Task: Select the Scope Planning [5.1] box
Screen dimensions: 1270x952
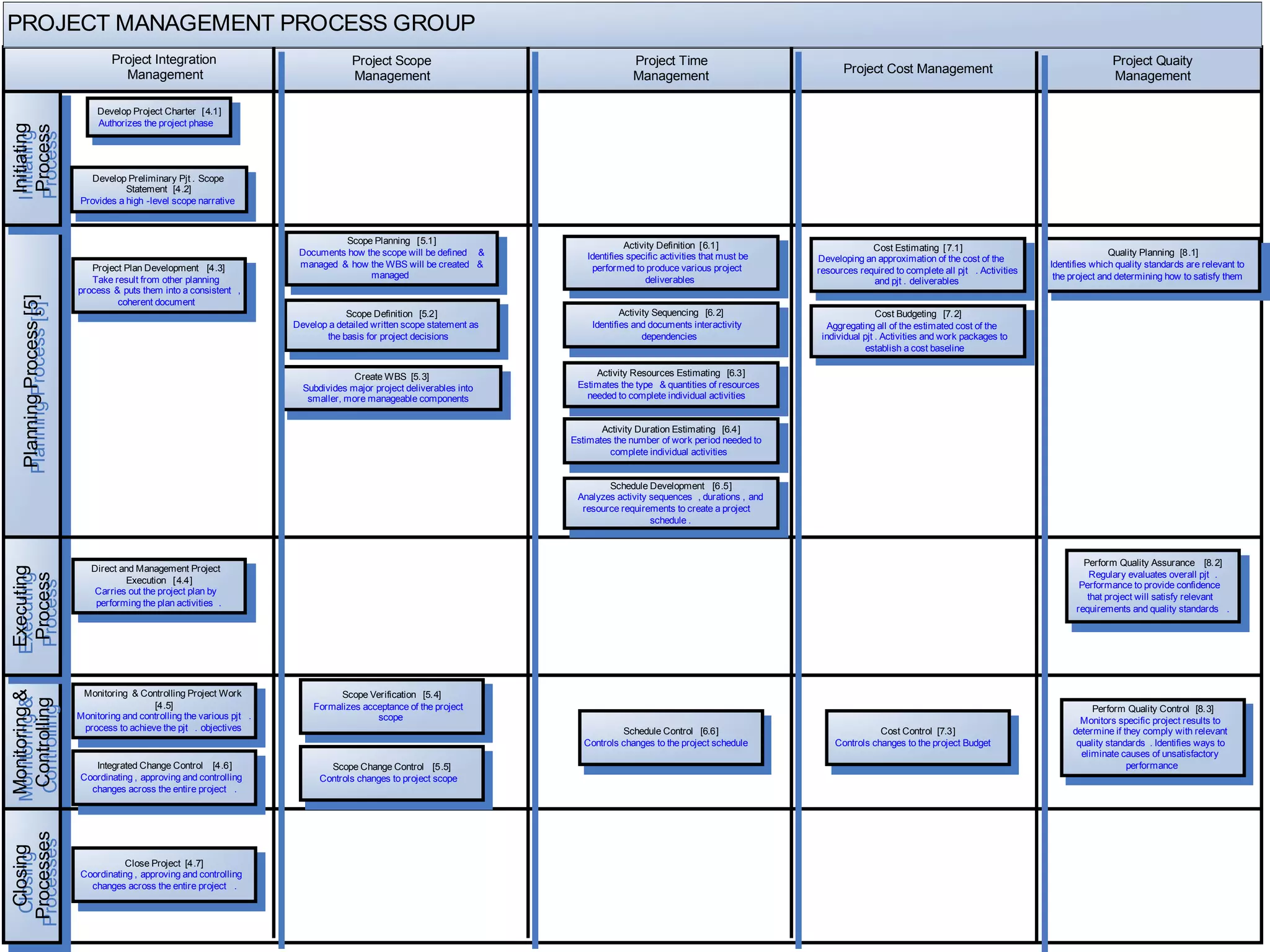Action: tap(391, 258)
